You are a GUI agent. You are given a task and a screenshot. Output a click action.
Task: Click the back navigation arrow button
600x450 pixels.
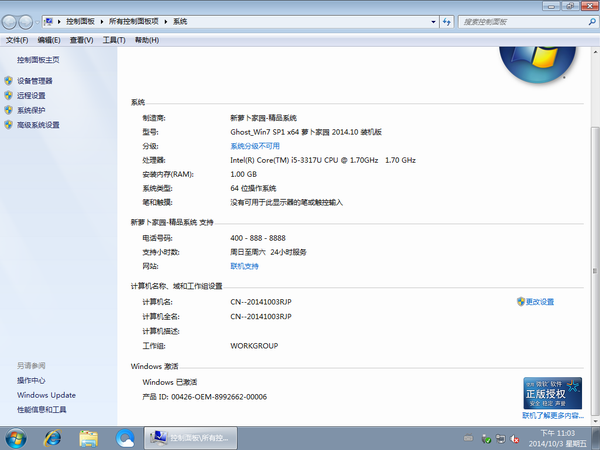tap(12, 21)
